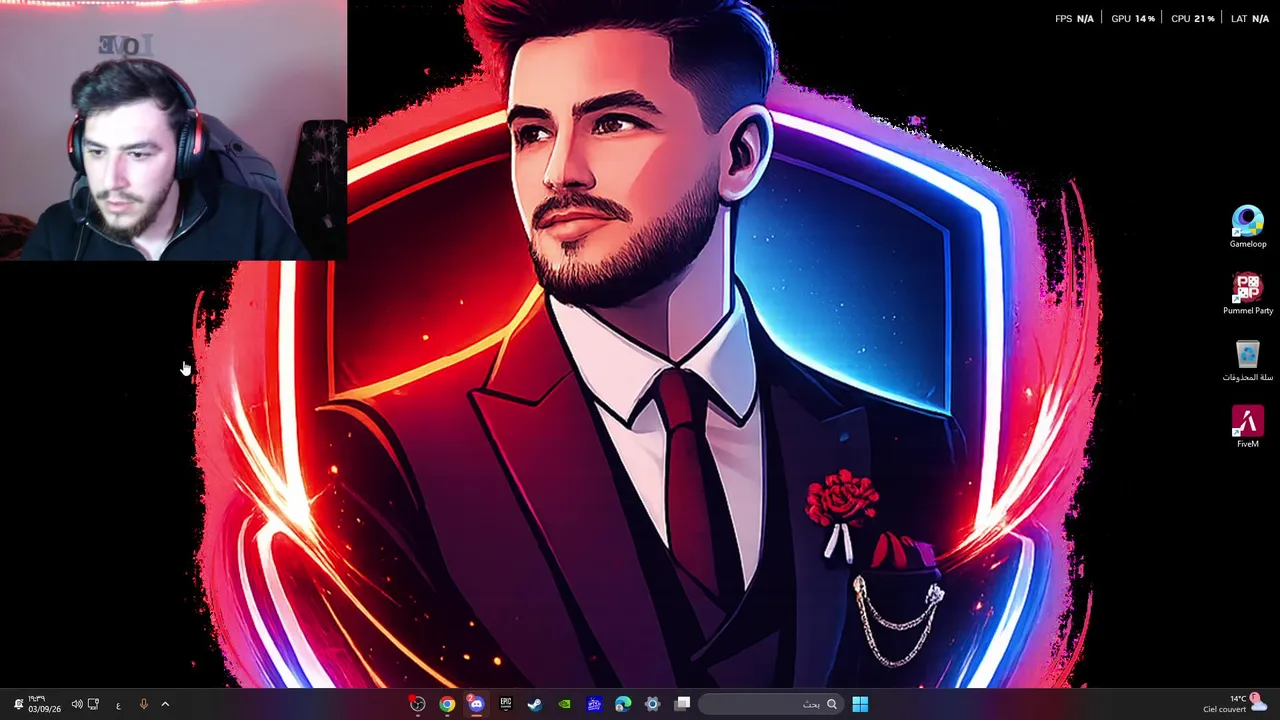Open Task View in the taskbar

coord(682,704)
